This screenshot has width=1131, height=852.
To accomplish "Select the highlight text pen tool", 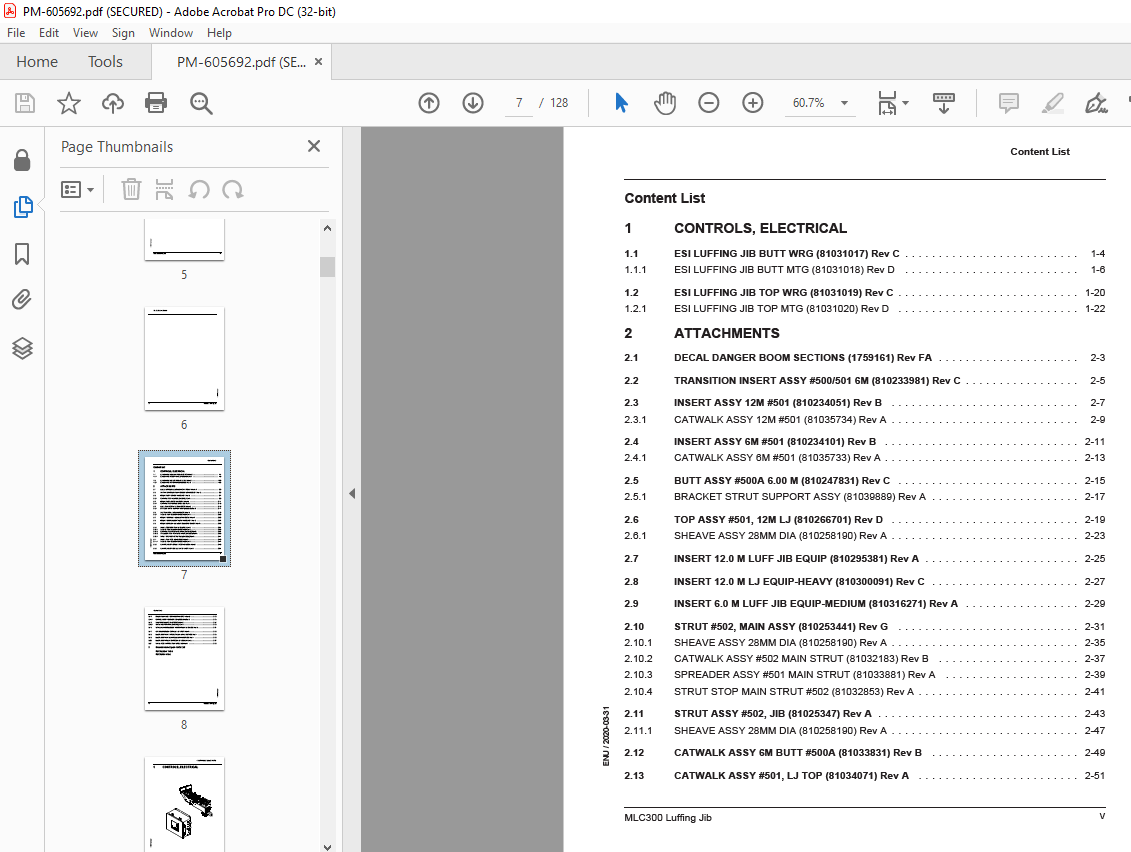I will click(1052, 103).
